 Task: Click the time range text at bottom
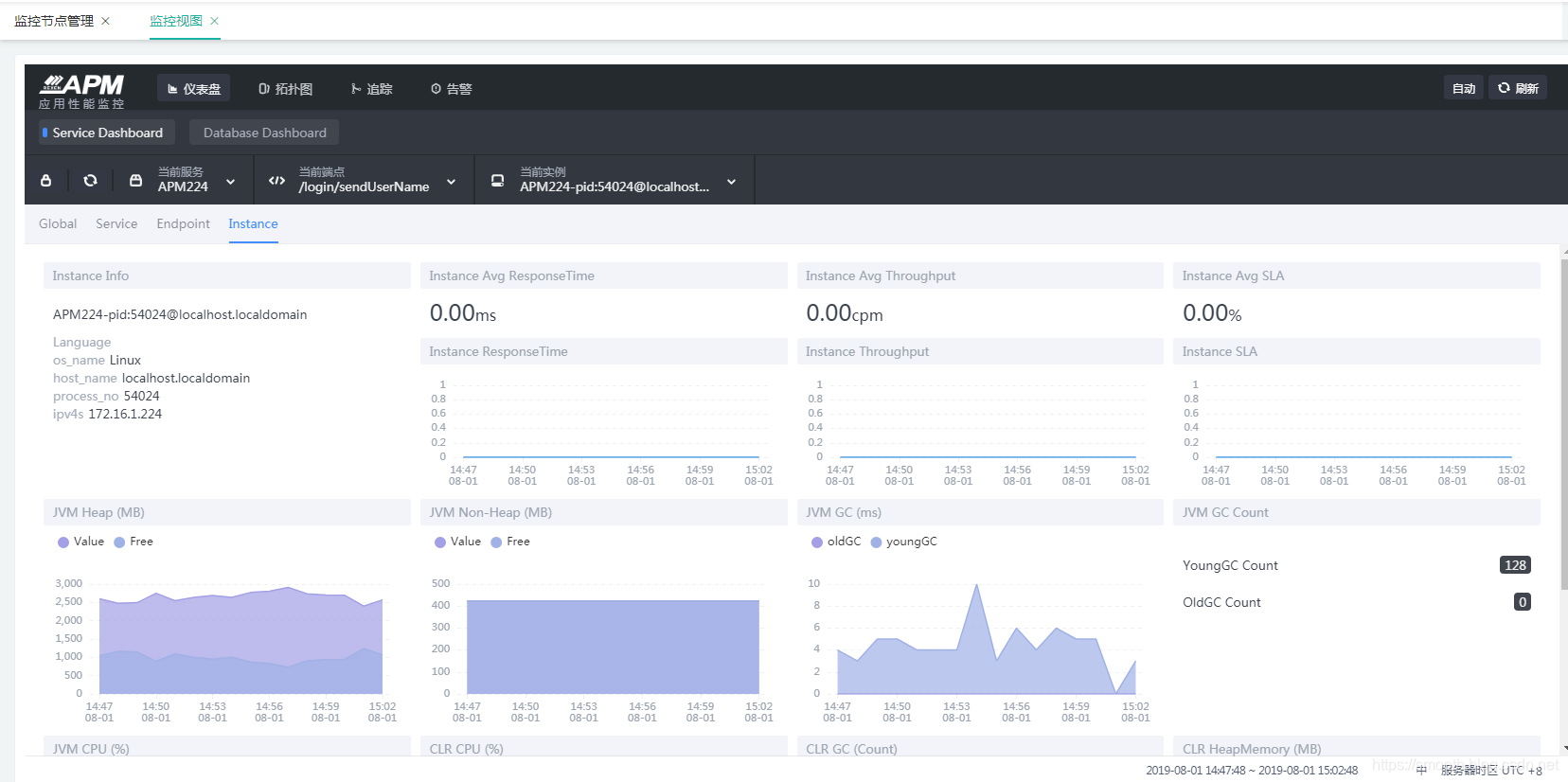(x=1252, y=771)
